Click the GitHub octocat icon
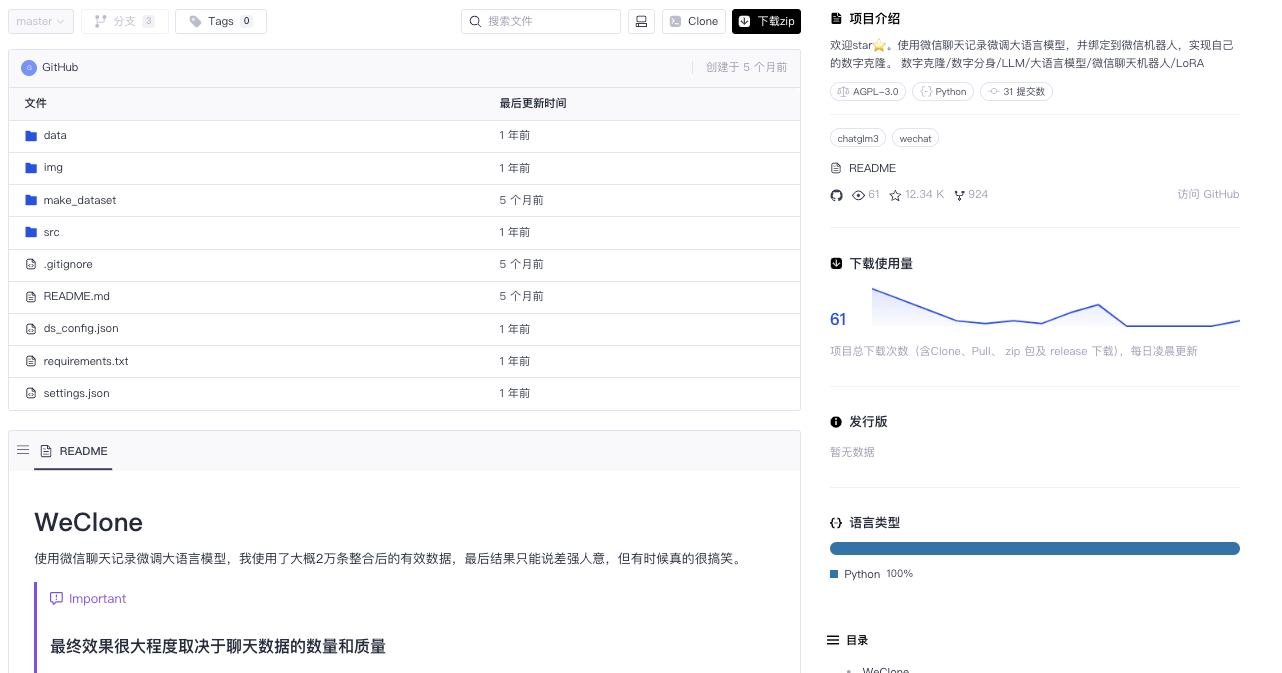 coord(837,195)
